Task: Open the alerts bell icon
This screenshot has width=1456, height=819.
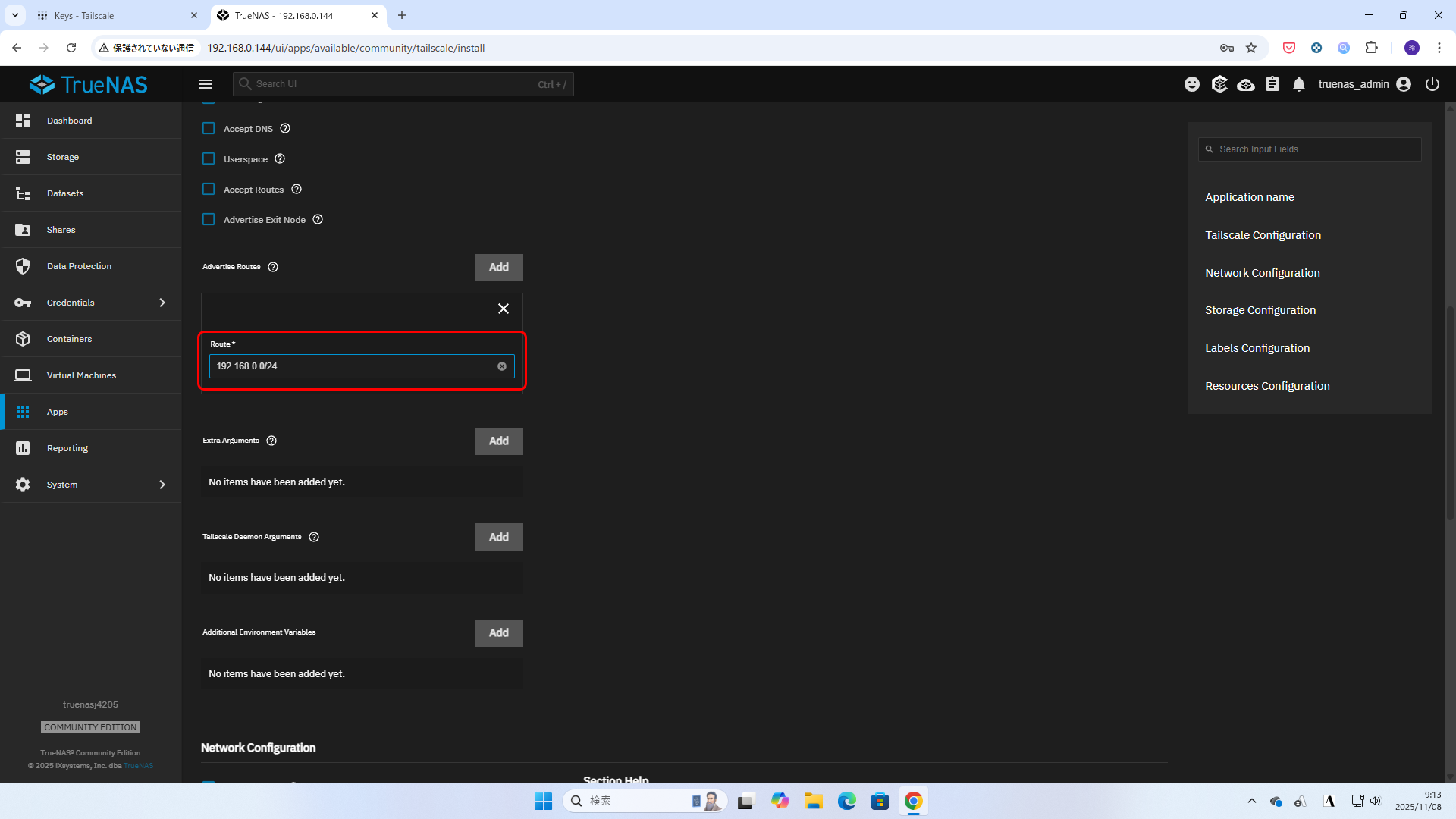Action: click(1299, 84)
